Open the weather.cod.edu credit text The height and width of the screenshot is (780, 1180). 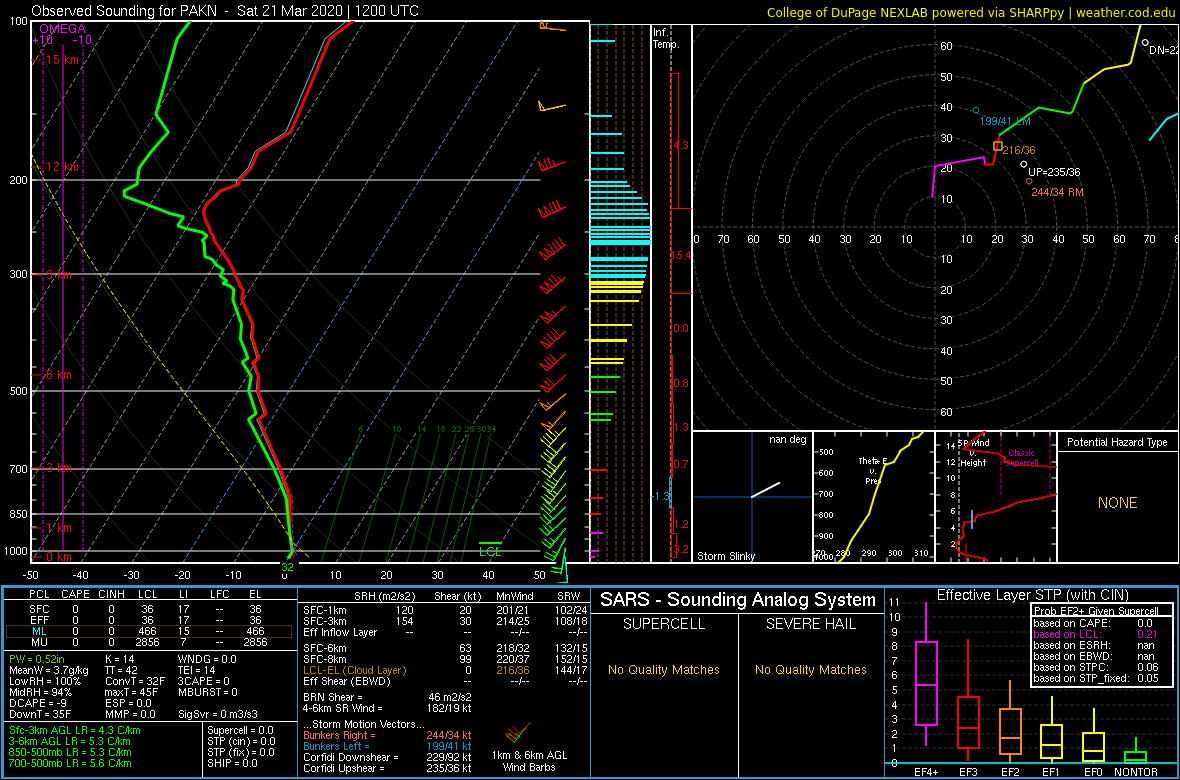click(x=971, y=12)
